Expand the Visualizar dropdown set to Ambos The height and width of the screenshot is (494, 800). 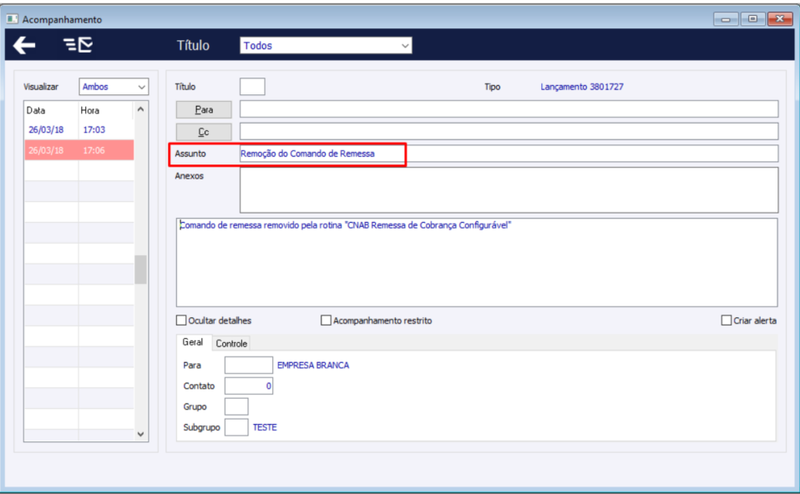(x=113, y=87)
